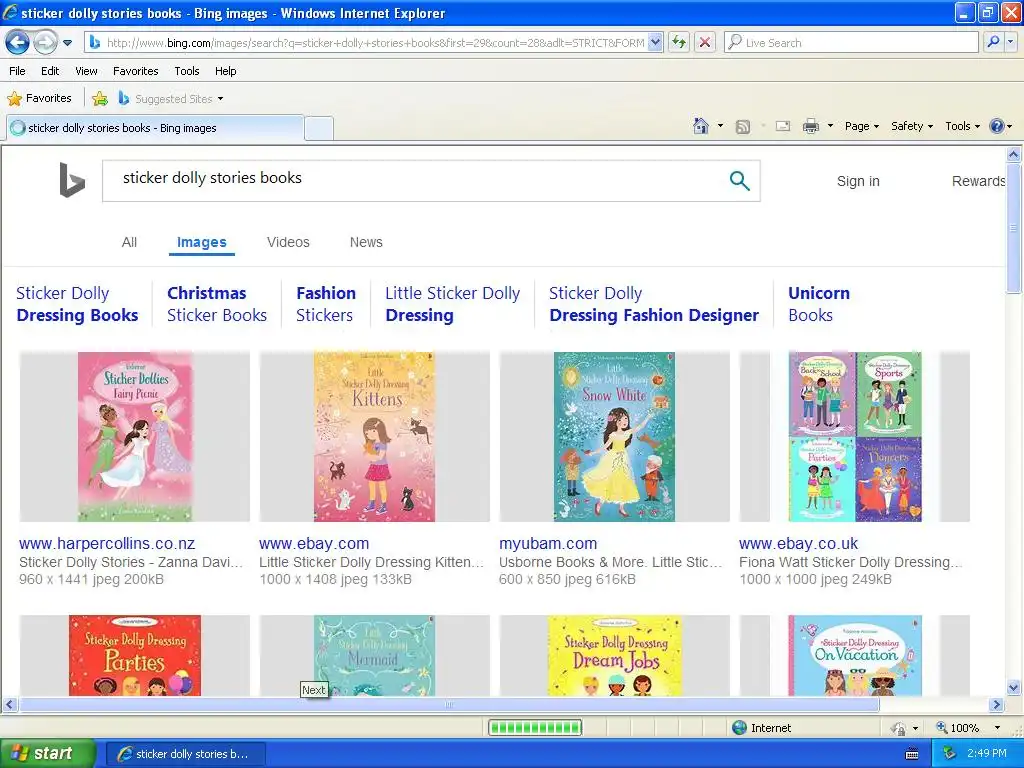Viewport: 1024px width, 768px height.
Task: Click Sticker Dolly Dressing Fashion Designer suggestion
Action: tap(654, 304)
